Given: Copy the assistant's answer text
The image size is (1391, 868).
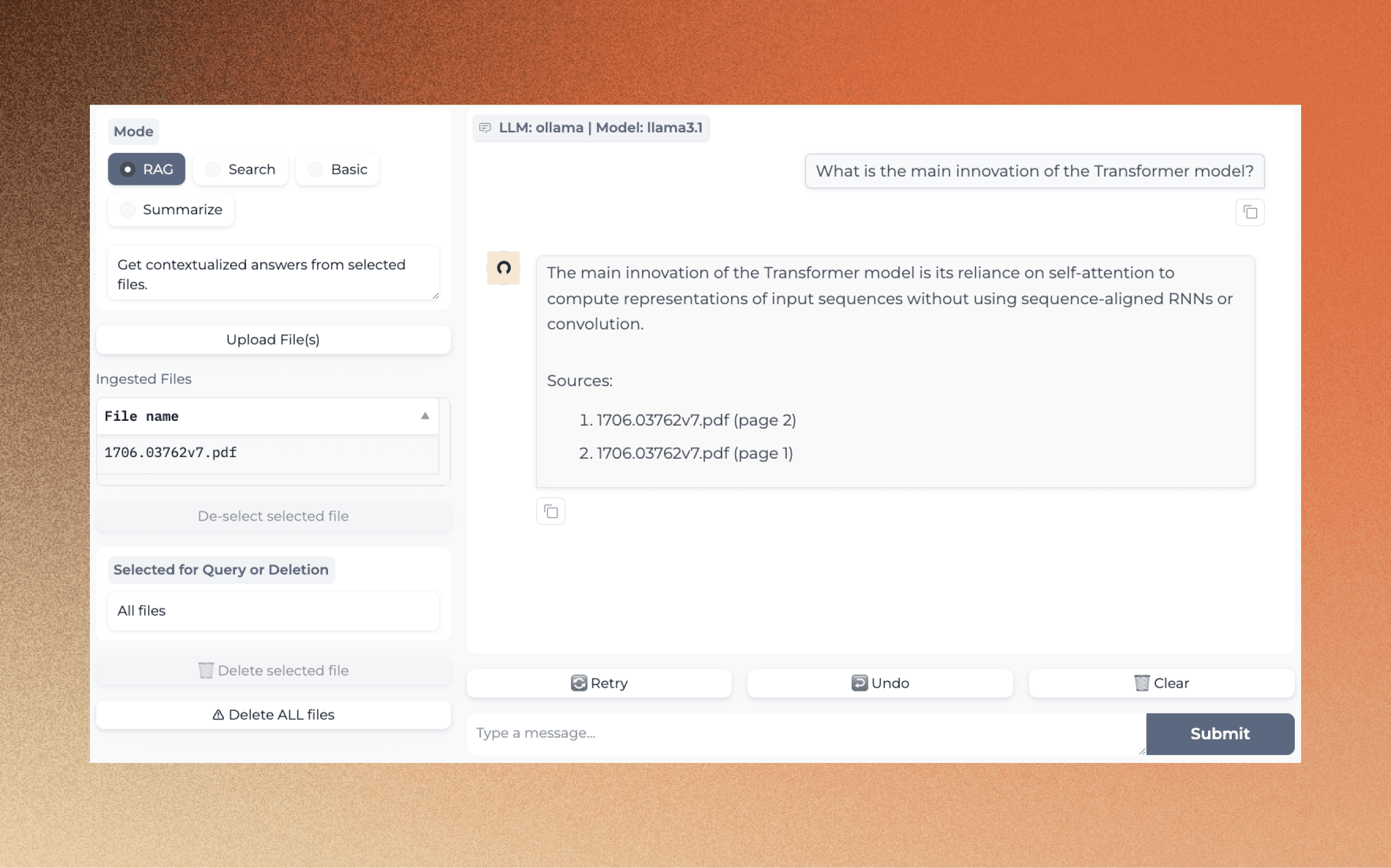Looking at the screenshot, I should (x=550, y=511).
